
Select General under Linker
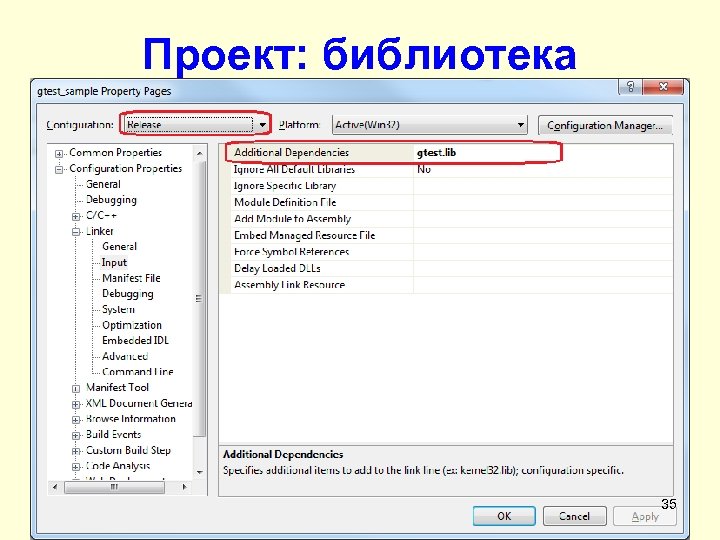(119, 247)
